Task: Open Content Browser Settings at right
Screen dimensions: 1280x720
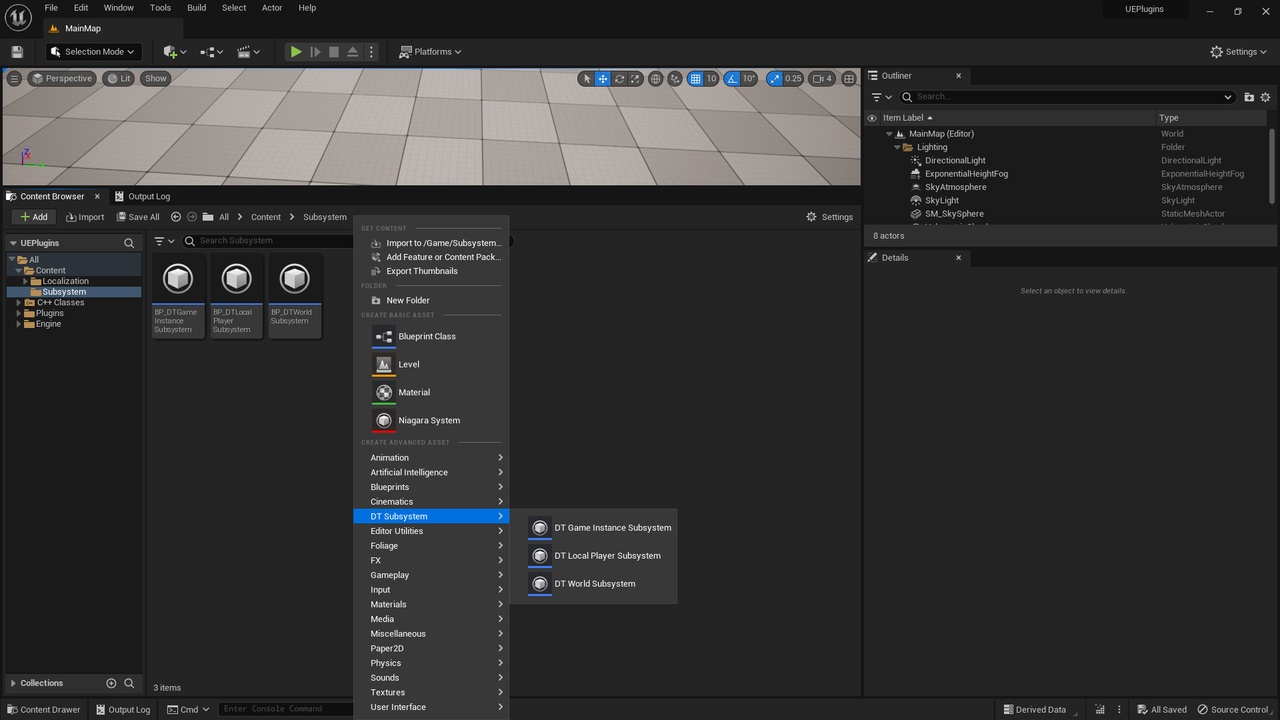Action: [x=830, y=217]
